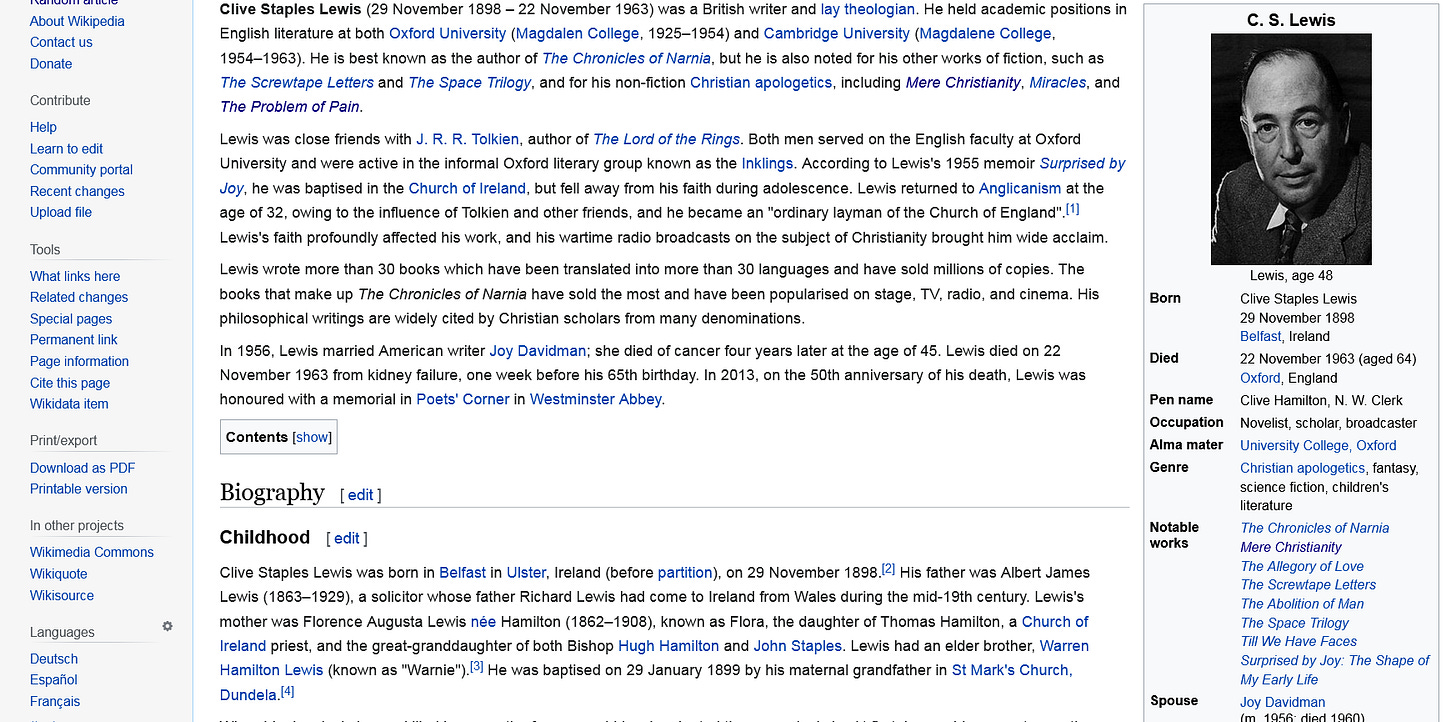Open Page information
The image size is (1456, 722).
79,361
